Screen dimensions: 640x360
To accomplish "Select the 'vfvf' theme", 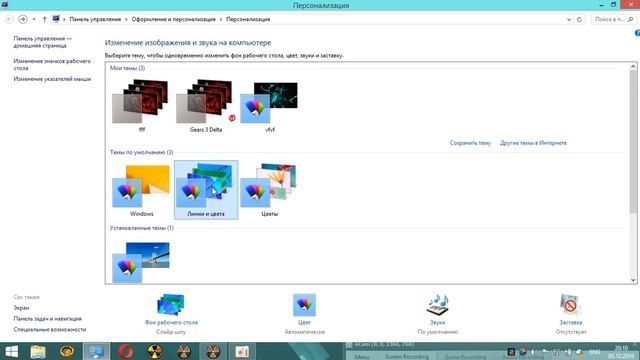I will coord(269,106).
